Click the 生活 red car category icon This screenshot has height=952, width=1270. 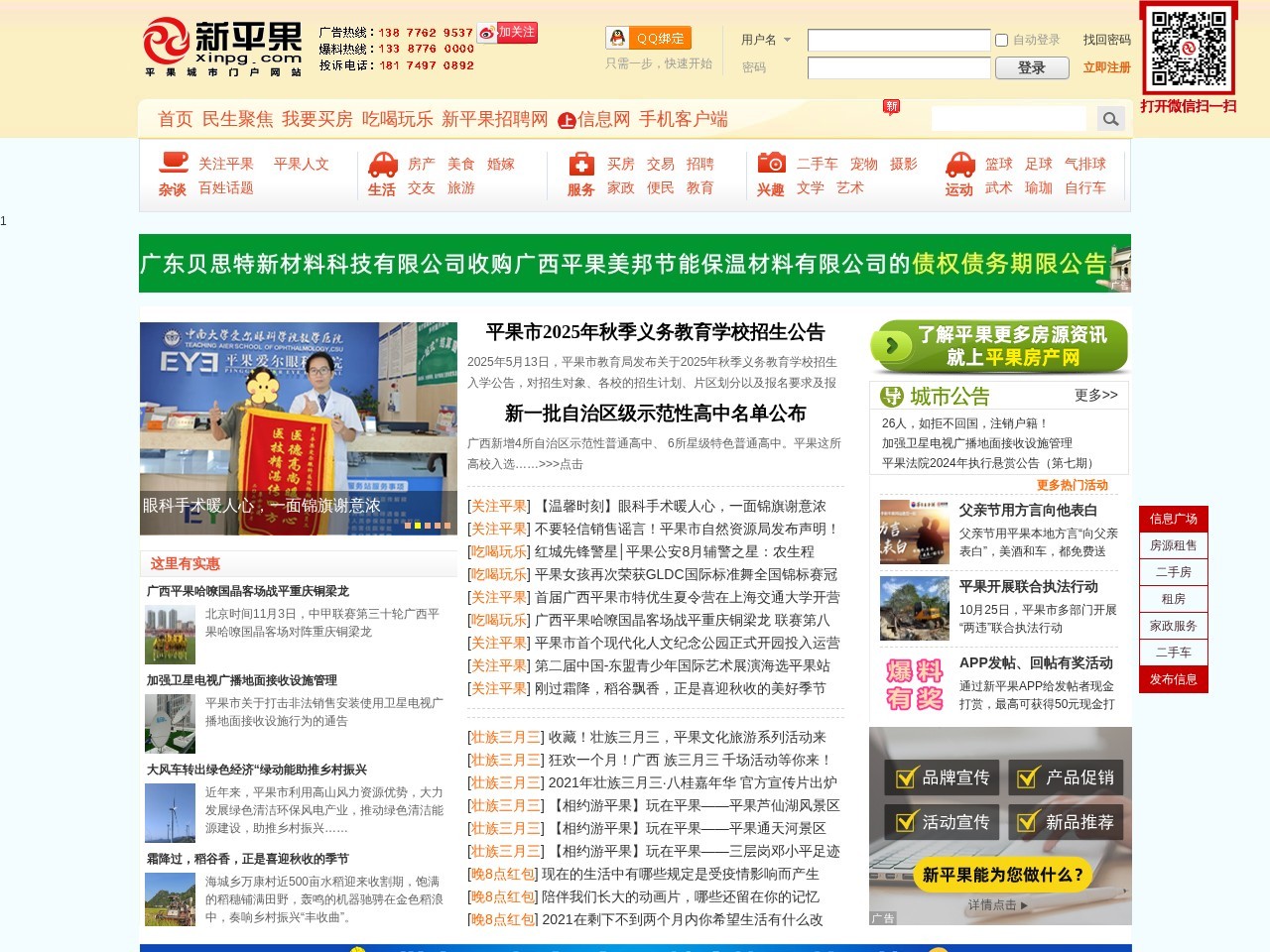coord(383,164)
